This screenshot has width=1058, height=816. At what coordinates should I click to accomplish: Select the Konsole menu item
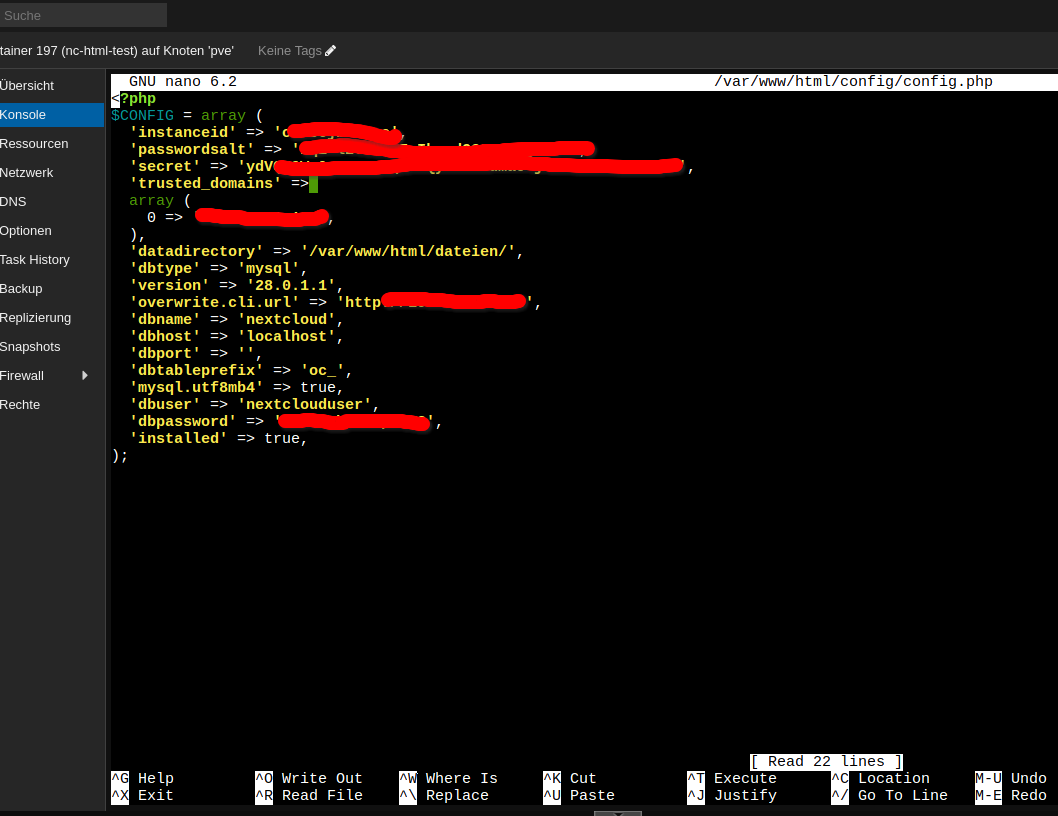23,115
